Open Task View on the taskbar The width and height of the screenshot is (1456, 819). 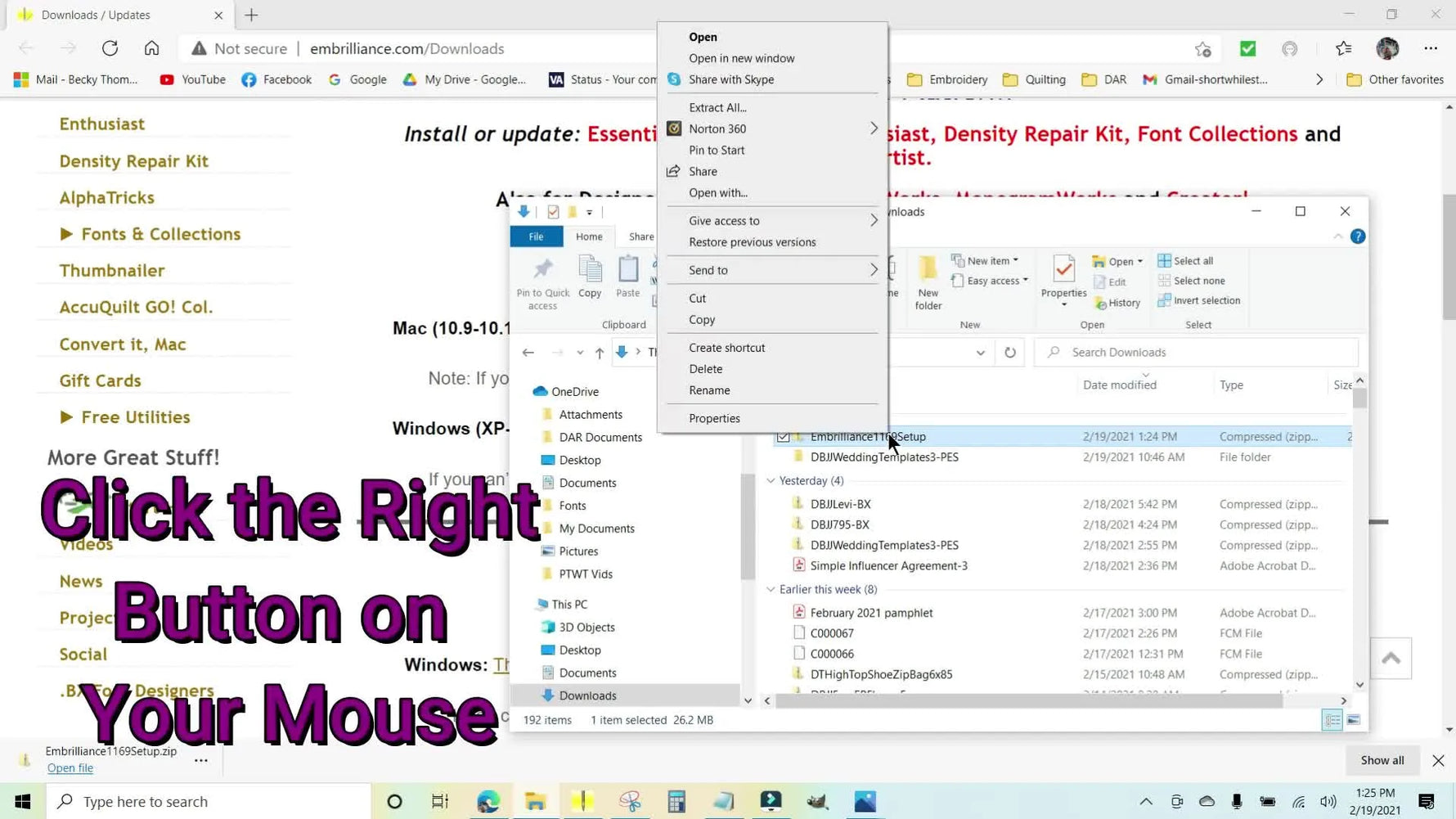point(440,801)
